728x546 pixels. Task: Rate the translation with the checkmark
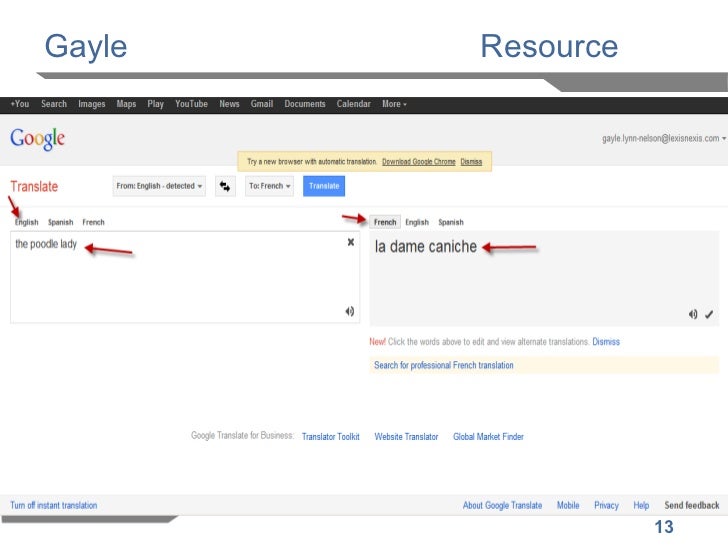(x=709, y=314)
